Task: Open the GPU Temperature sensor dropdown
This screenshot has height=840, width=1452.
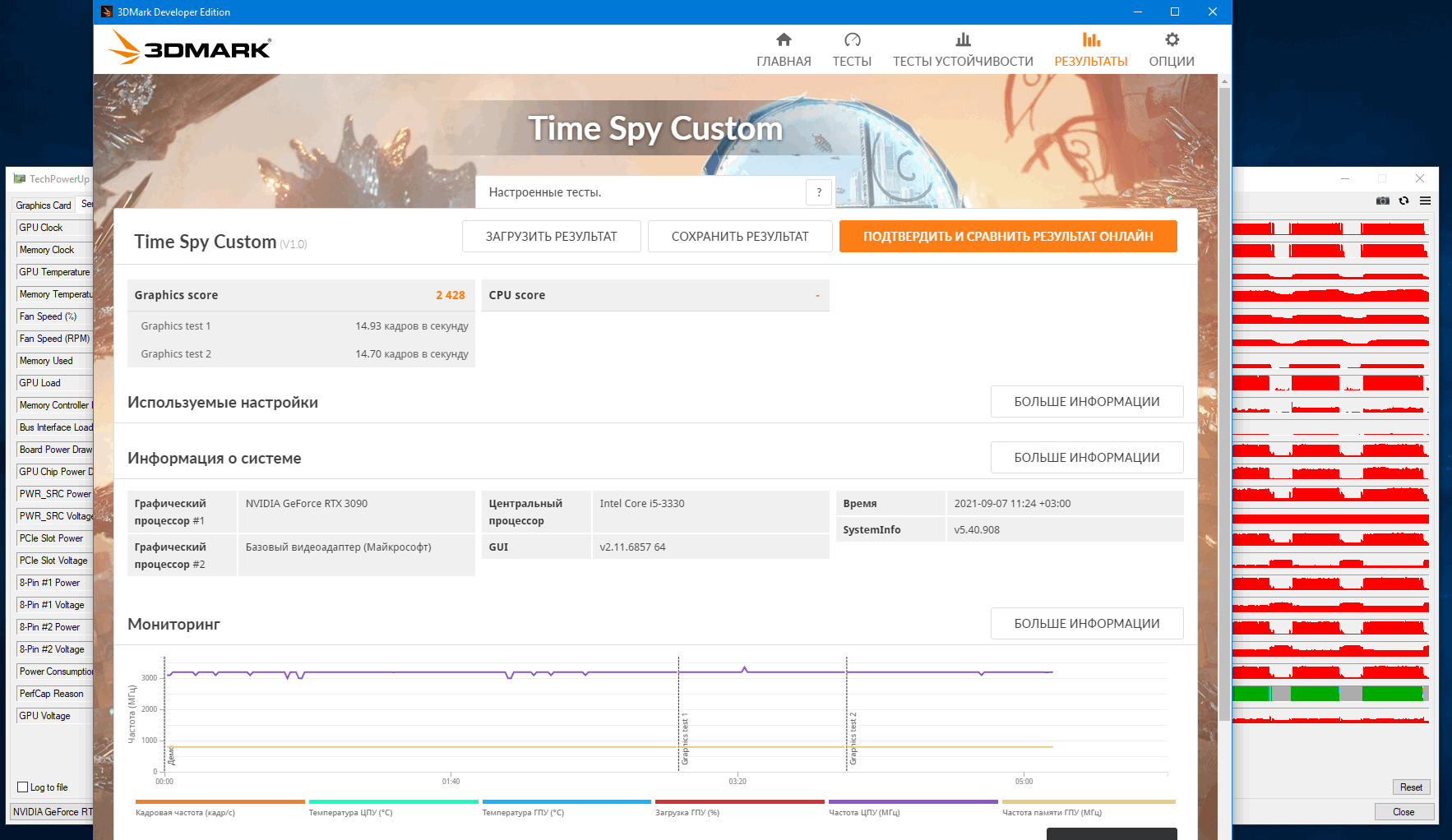Action: point(54,272)
